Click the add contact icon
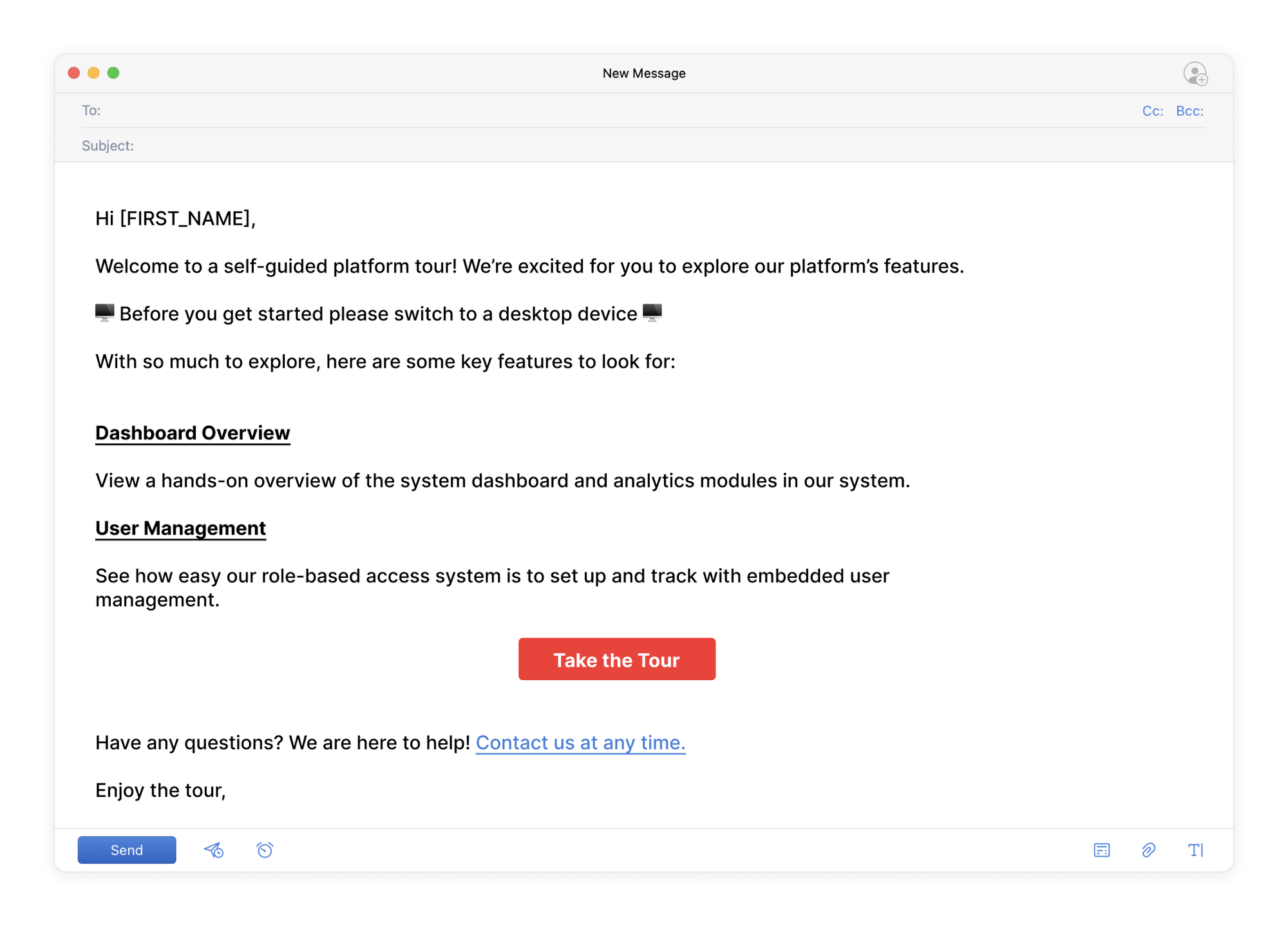Viewport: 1288px width, 925px height. tap(1195, 73)
